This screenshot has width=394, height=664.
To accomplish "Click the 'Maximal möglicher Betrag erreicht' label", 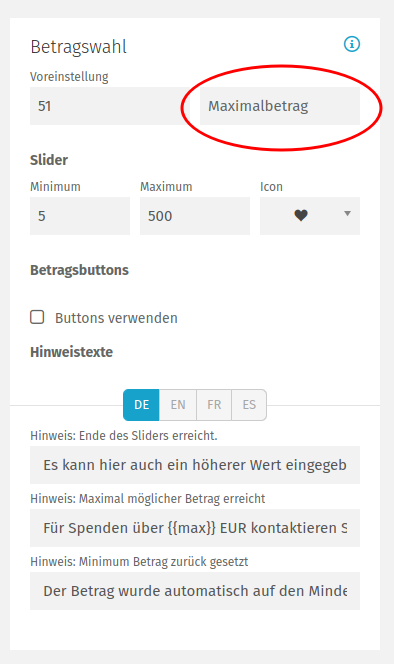I will (x=172, y=499).
